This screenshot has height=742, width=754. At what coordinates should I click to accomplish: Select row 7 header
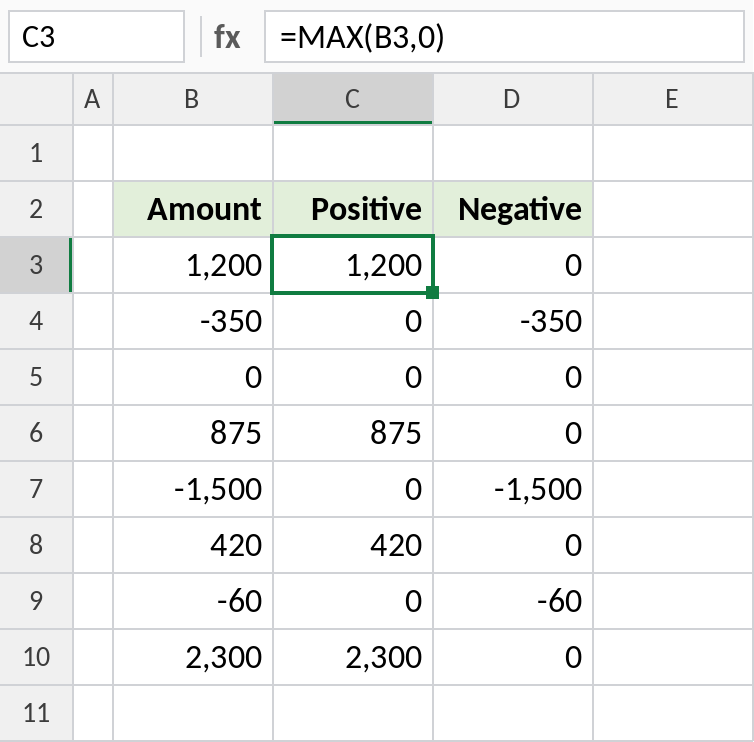(x=36, y=489)
